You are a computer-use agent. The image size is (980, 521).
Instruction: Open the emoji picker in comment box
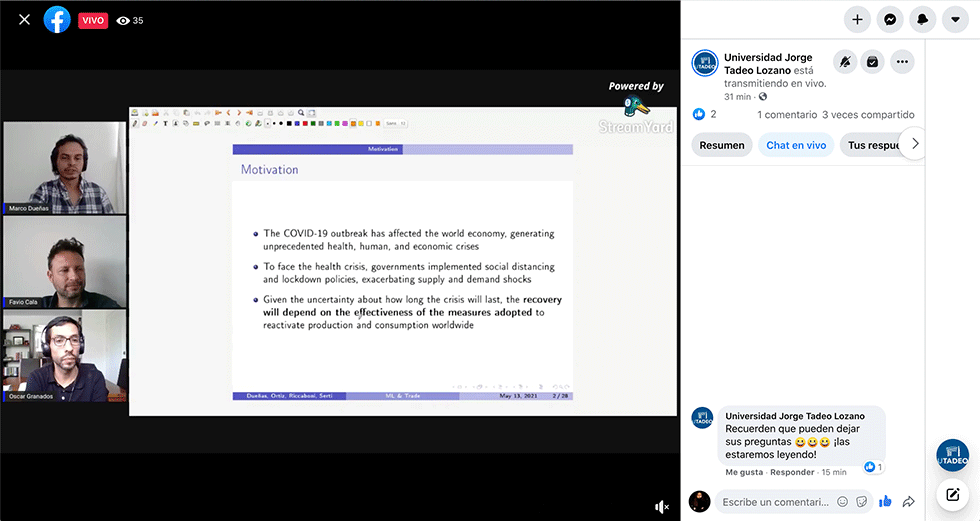pos(843,502)
